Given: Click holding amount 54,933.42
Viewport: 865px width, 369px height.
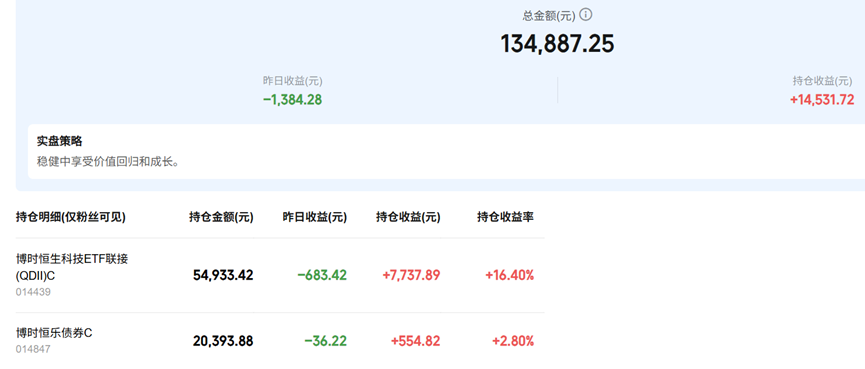Looking at the screenshot, I should tap(223, 275).
